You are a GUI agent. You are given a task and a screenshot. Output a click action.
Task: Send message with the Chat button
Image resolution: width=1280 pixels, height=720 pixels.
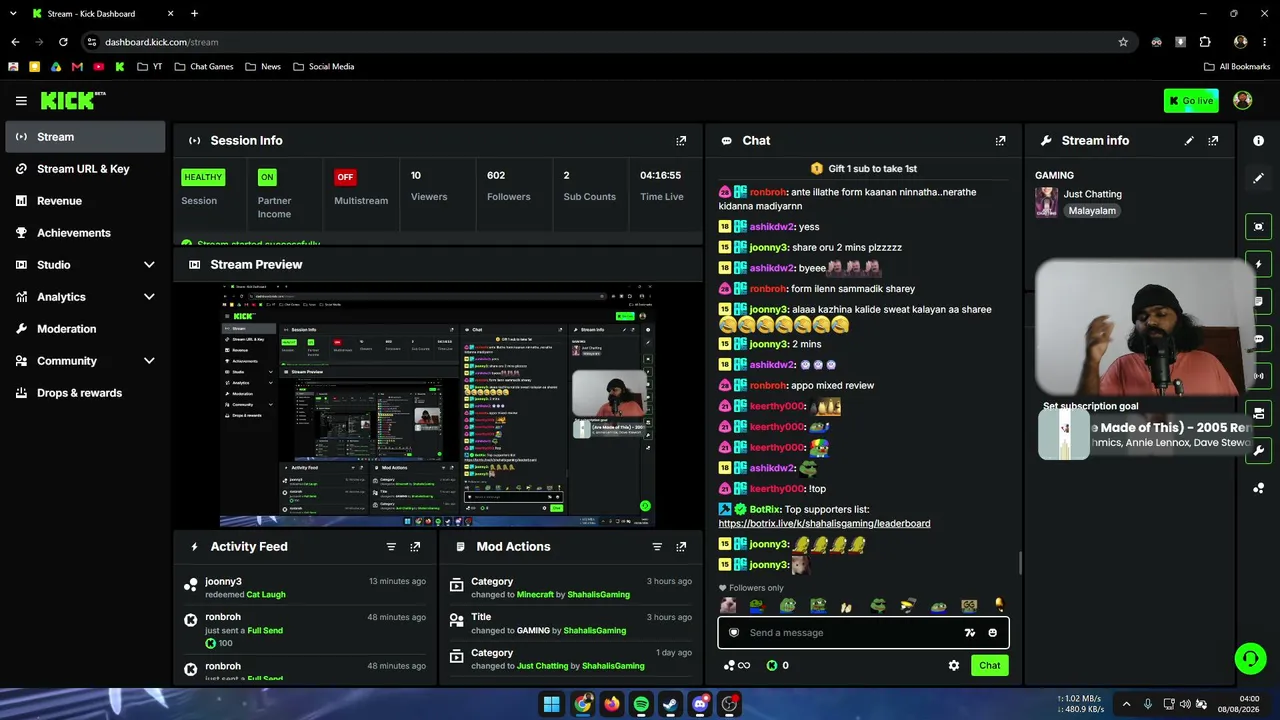[x=989, y=666]
